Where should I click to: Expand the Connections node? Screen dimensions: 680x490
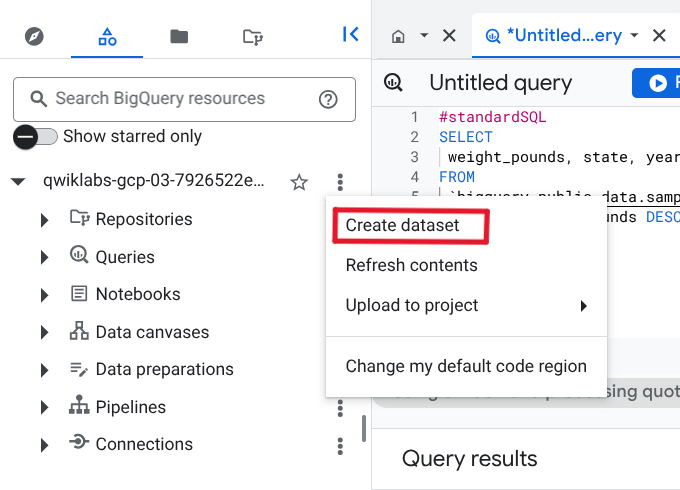44,445
